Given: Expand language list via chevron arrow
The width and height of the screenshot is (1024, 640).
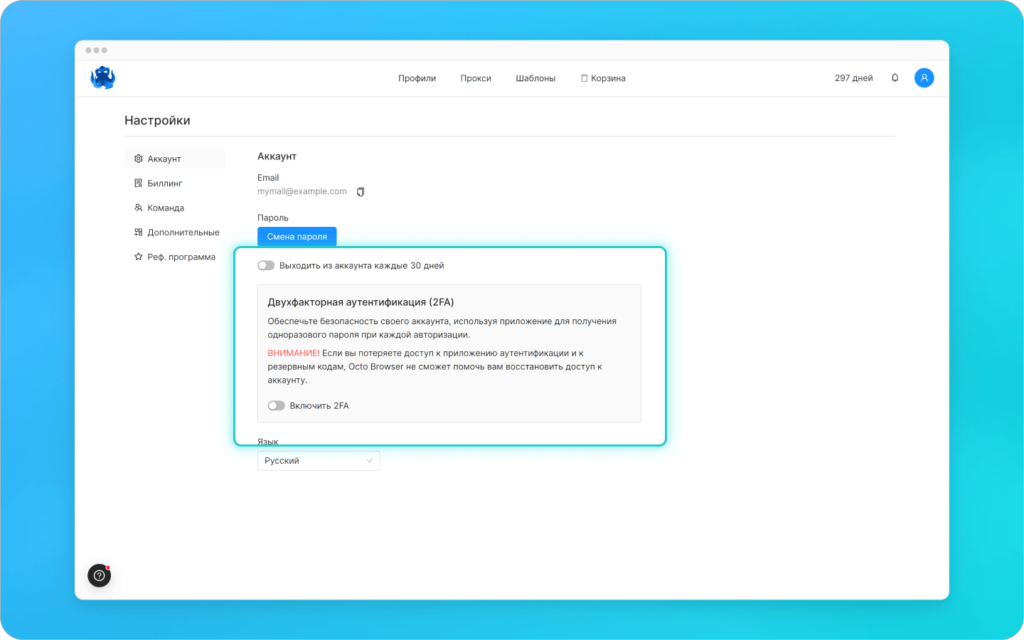Looking at the screenshot, I should [369, 461].
